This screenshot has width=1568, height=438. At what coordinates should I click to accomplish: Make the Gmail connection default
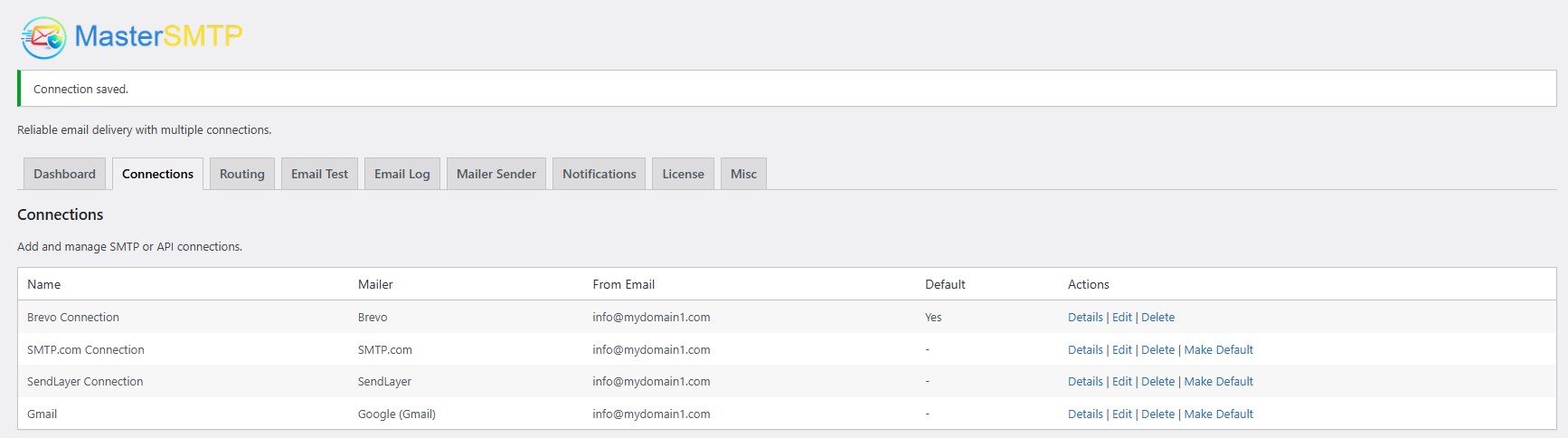1218,414
